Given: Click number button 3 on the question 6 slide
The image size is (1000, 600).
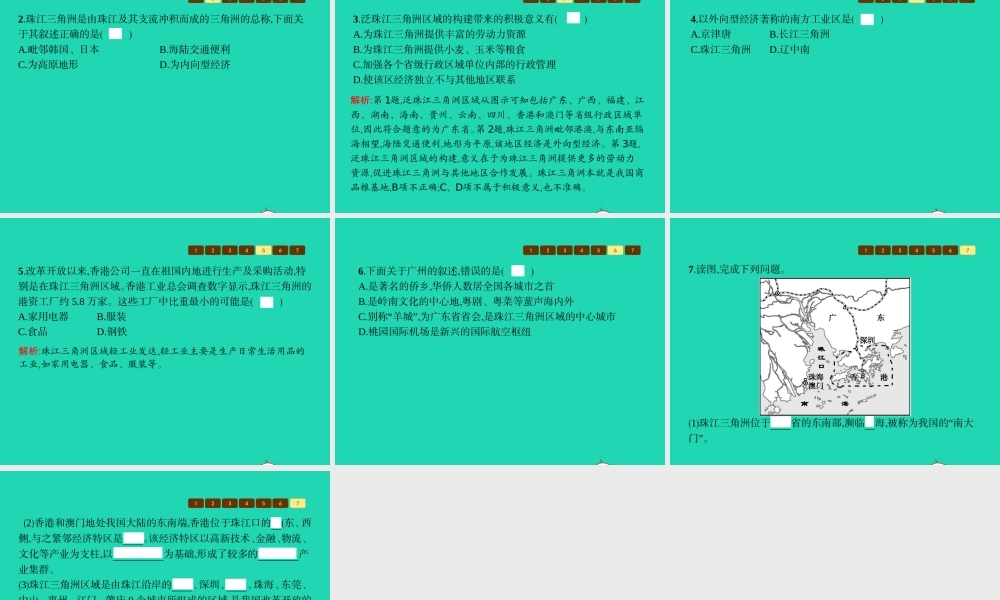Looking at the screenshot, I should click(x=564, y=251).
